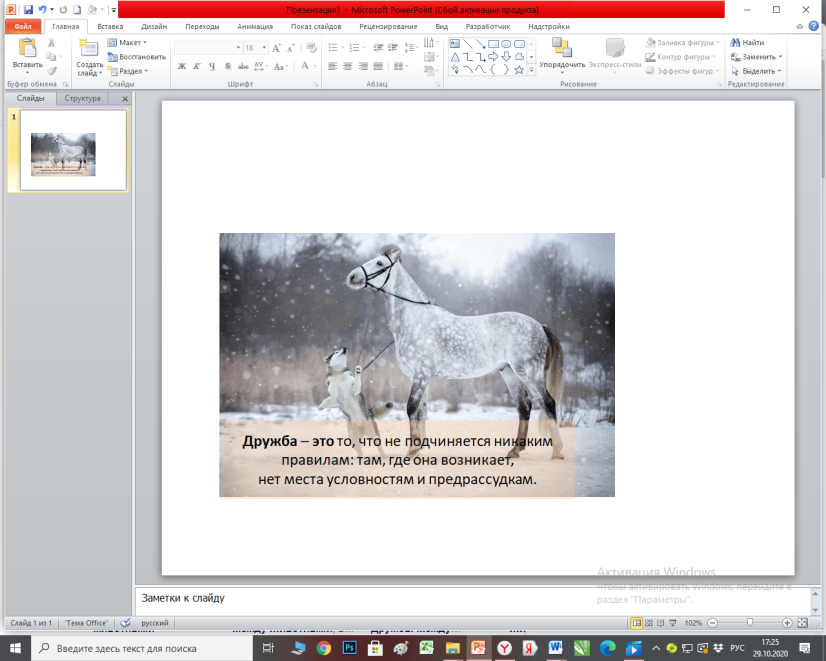Image resolution: width=826 pixels, height=661 pixels.
Task: Click the Заменить replace button
Action: [x=756, y=57]
